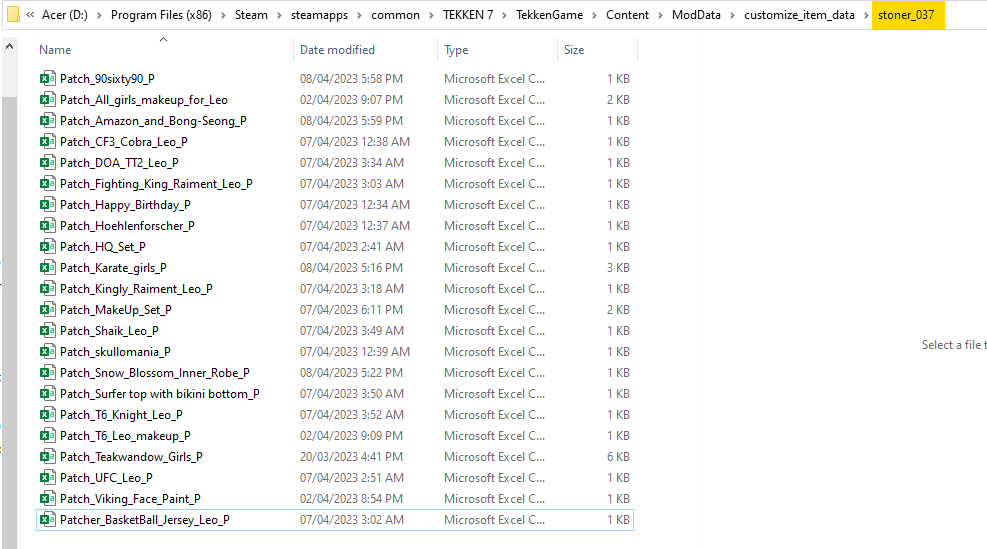Navigate to customize_item_data breadcrumb folder
The width and height of the screenshot is (987, 549).
799,14
